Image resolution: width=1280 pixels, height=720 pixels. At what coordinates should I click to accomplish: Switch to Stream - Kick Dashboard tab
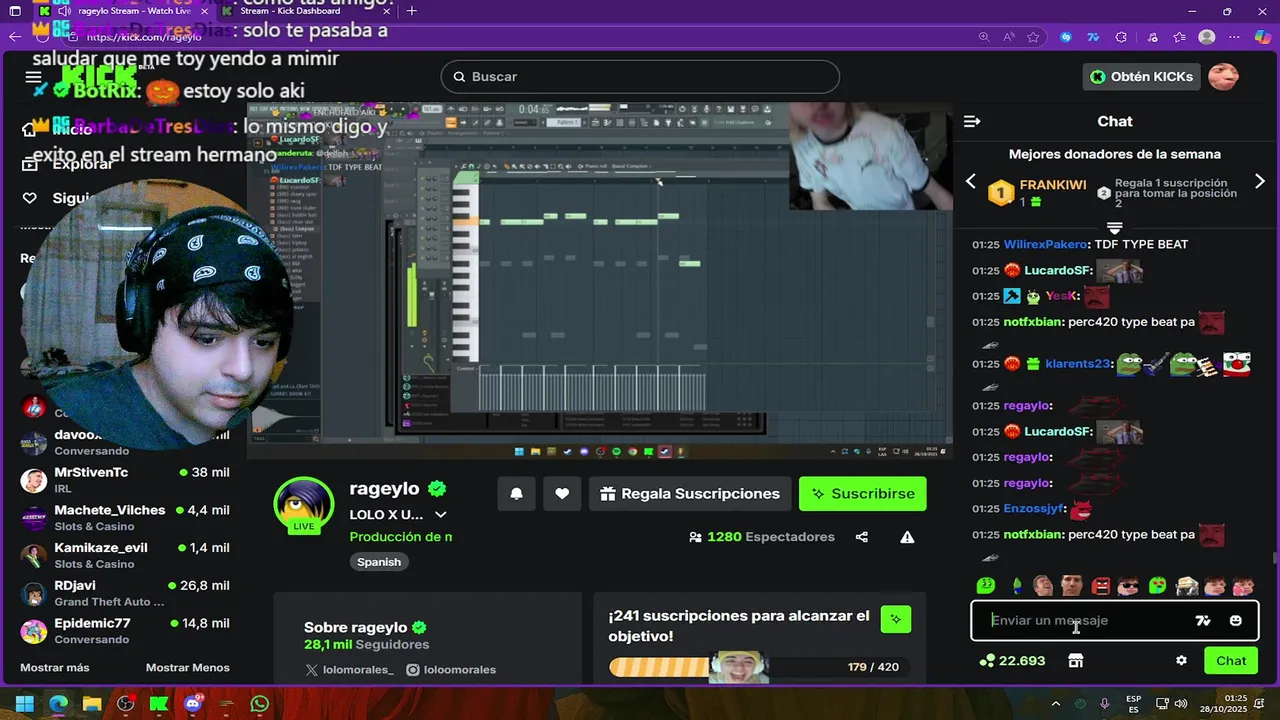(300, 11)
